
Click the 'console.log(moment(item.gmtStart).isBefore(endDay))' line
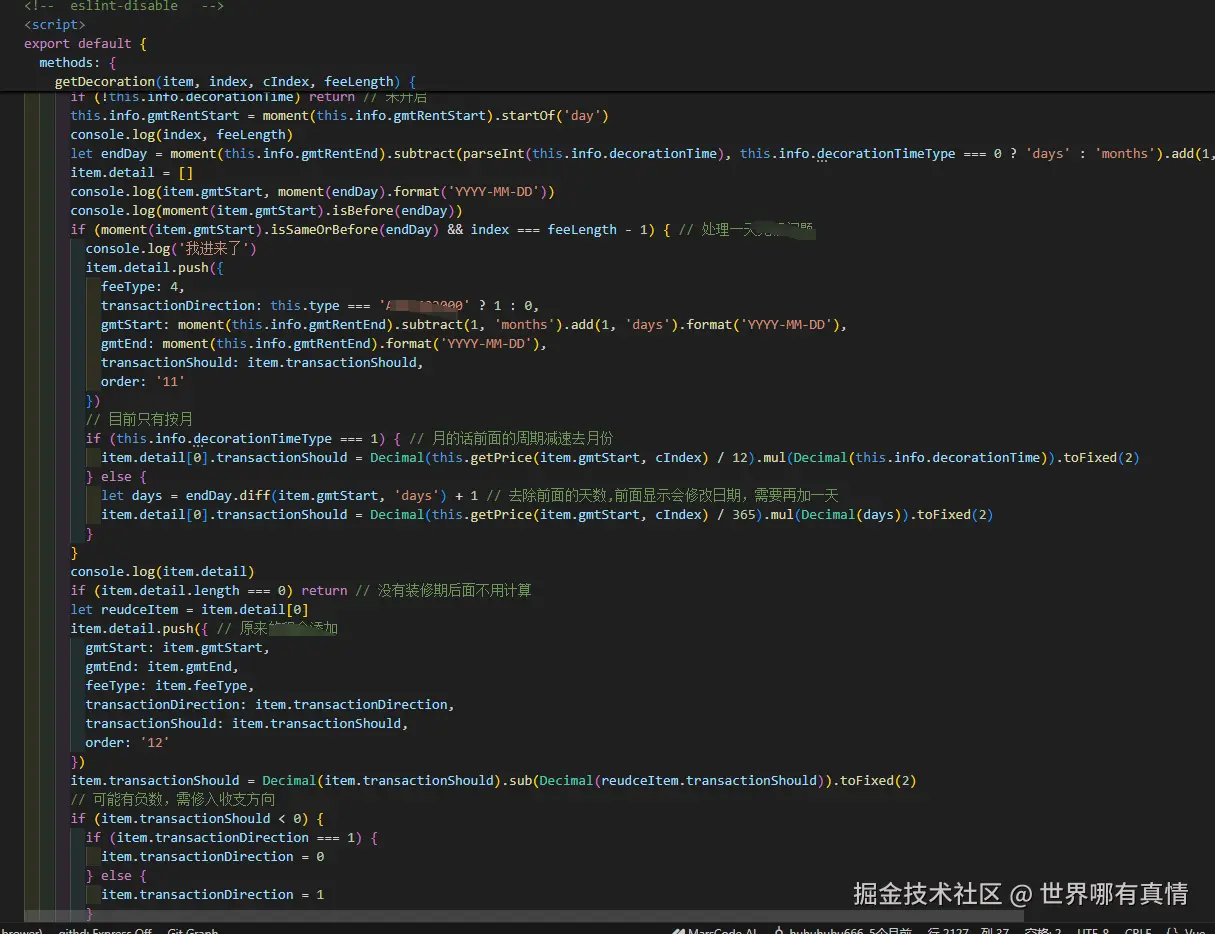click(266, 210)
